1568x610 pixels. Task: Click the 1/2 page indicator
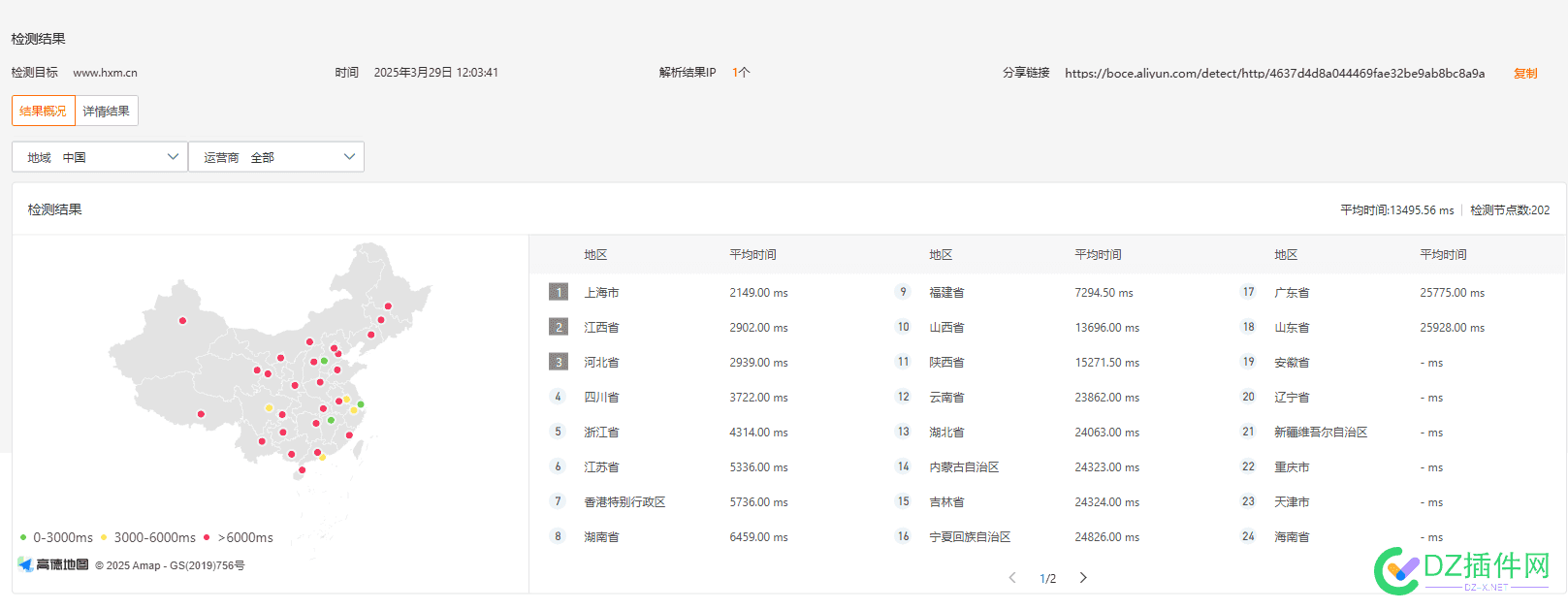point(1047,579)
